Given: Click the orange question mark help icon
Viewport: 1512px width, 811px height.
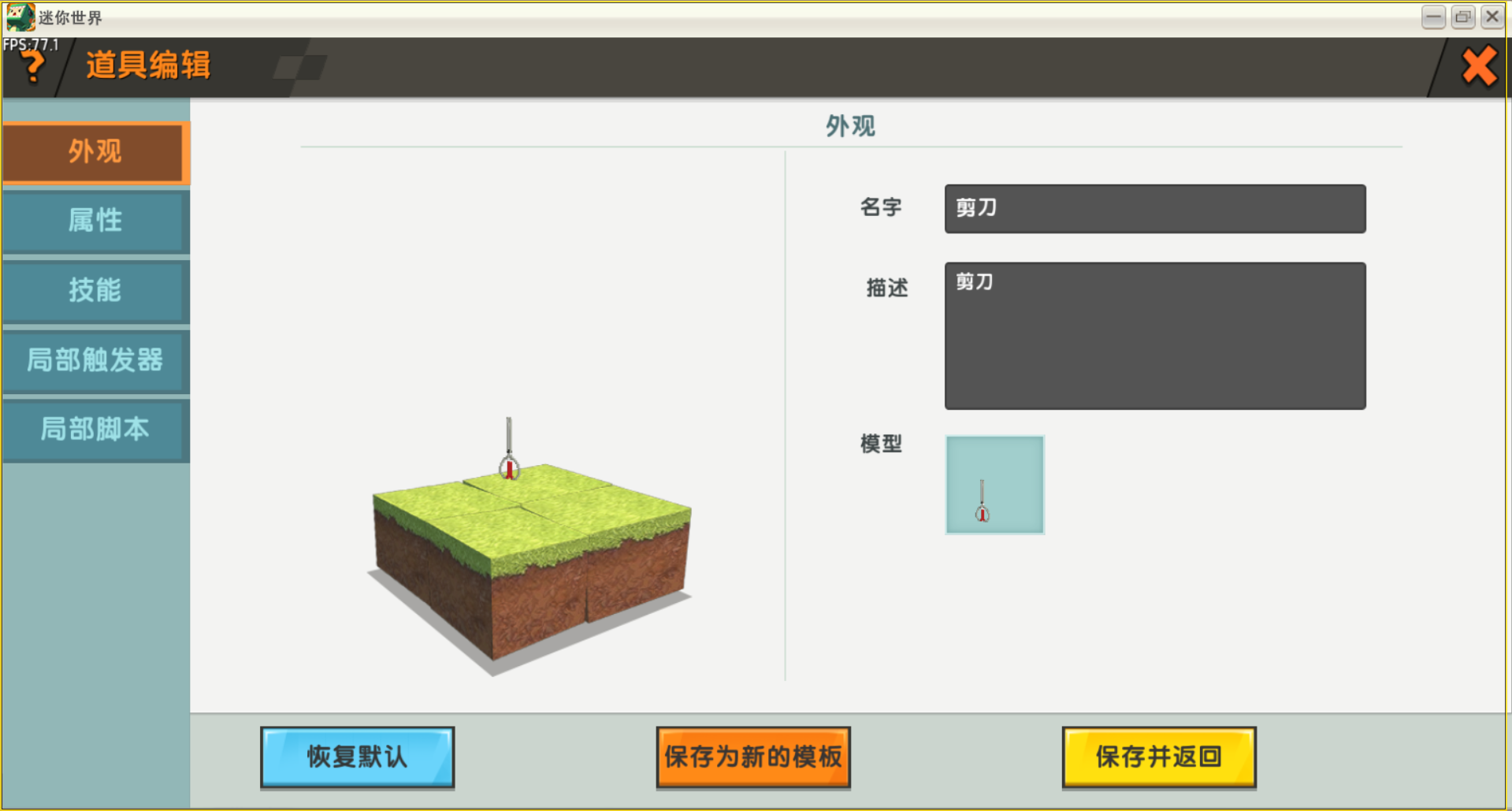Looking at the screenshot, I should 33,68.
